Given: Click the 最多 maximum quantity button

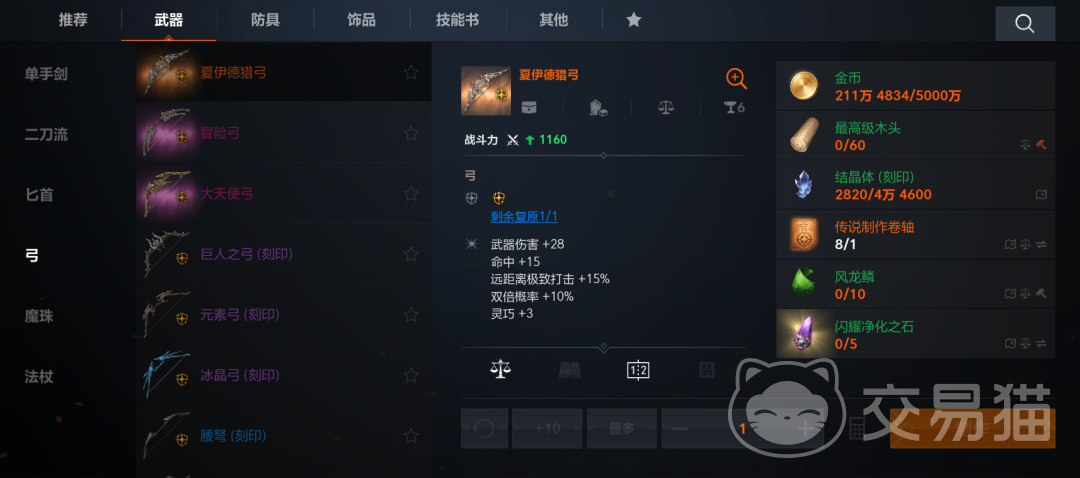Looking at the screenshot, I should (622, 428).
